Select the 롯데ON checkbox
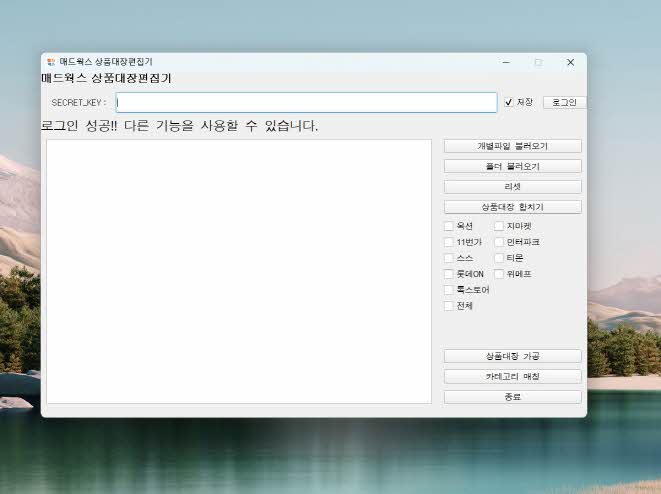661x494 pixels. [449, 274]
